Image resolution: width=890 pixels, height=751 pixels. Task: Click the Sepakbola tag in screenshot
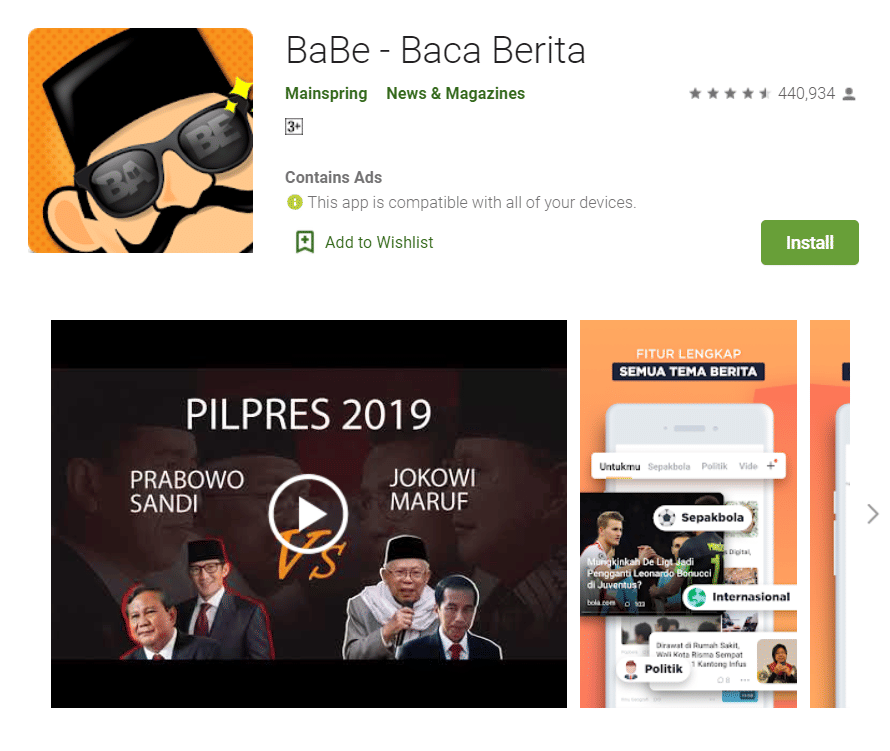coord(703,518)
